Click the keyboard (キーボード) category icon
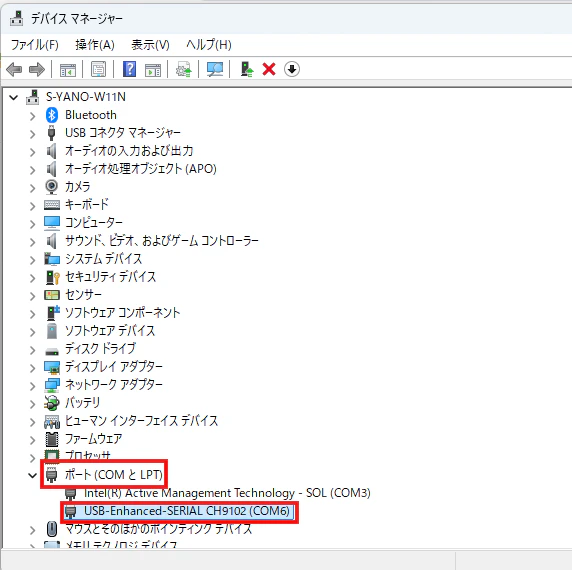 [52, 205]
